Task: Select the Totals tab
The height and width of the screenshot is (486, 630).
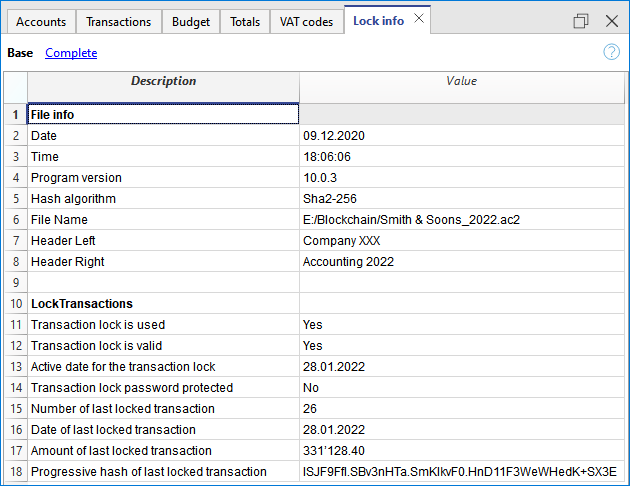Action: [x=245, y=21]
